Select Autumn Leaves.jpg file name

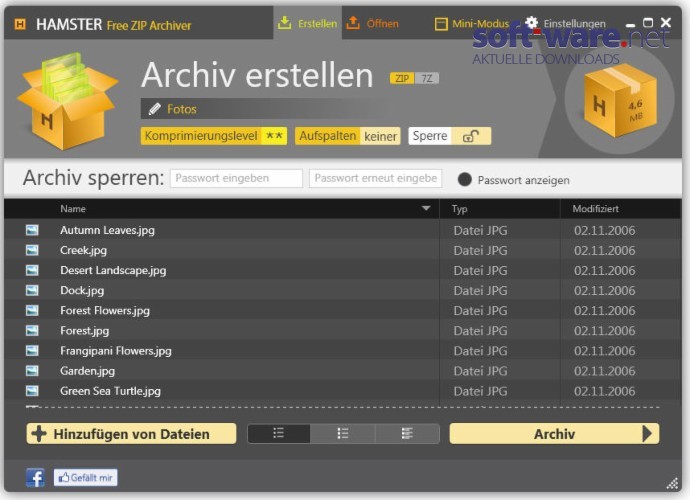coord(107,230)
